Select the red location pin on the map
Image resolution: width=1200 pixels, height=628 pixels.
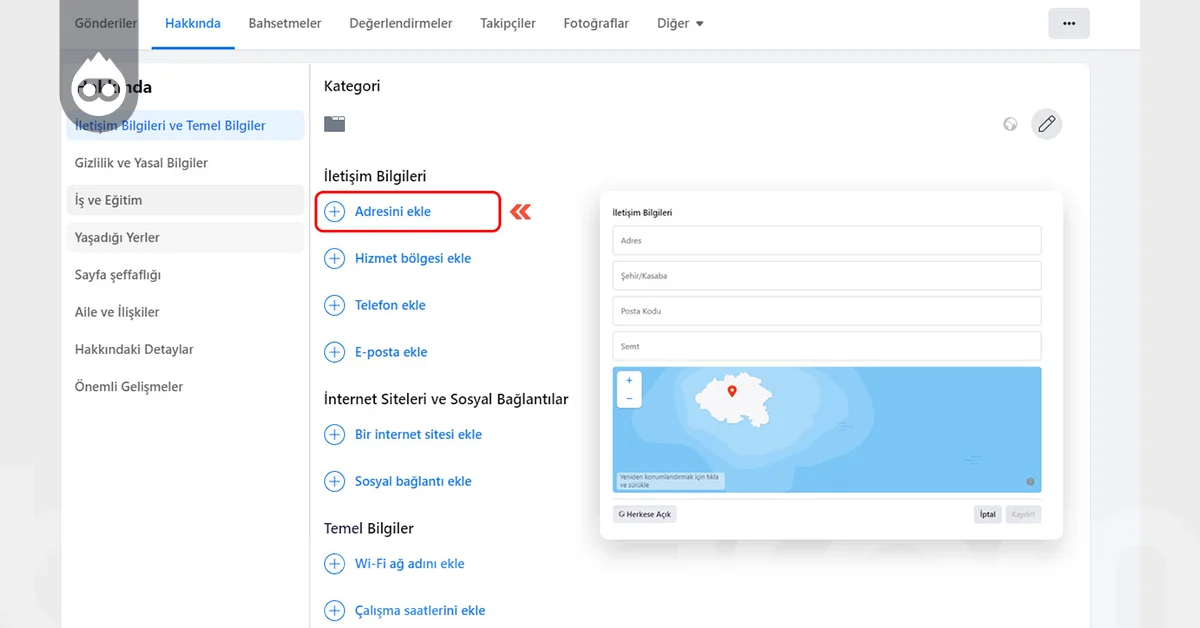click(x=733, y=392)
